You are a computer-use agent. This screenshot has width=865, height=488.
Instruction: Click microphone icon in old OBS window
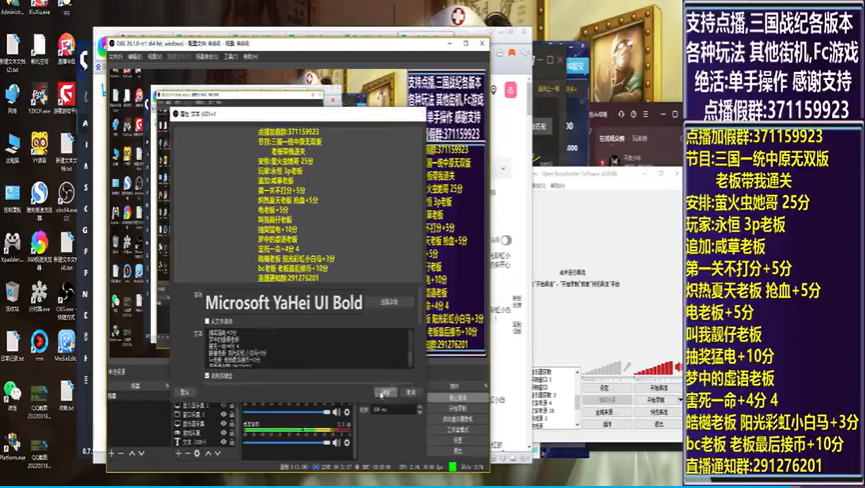(x=627, y=367)
